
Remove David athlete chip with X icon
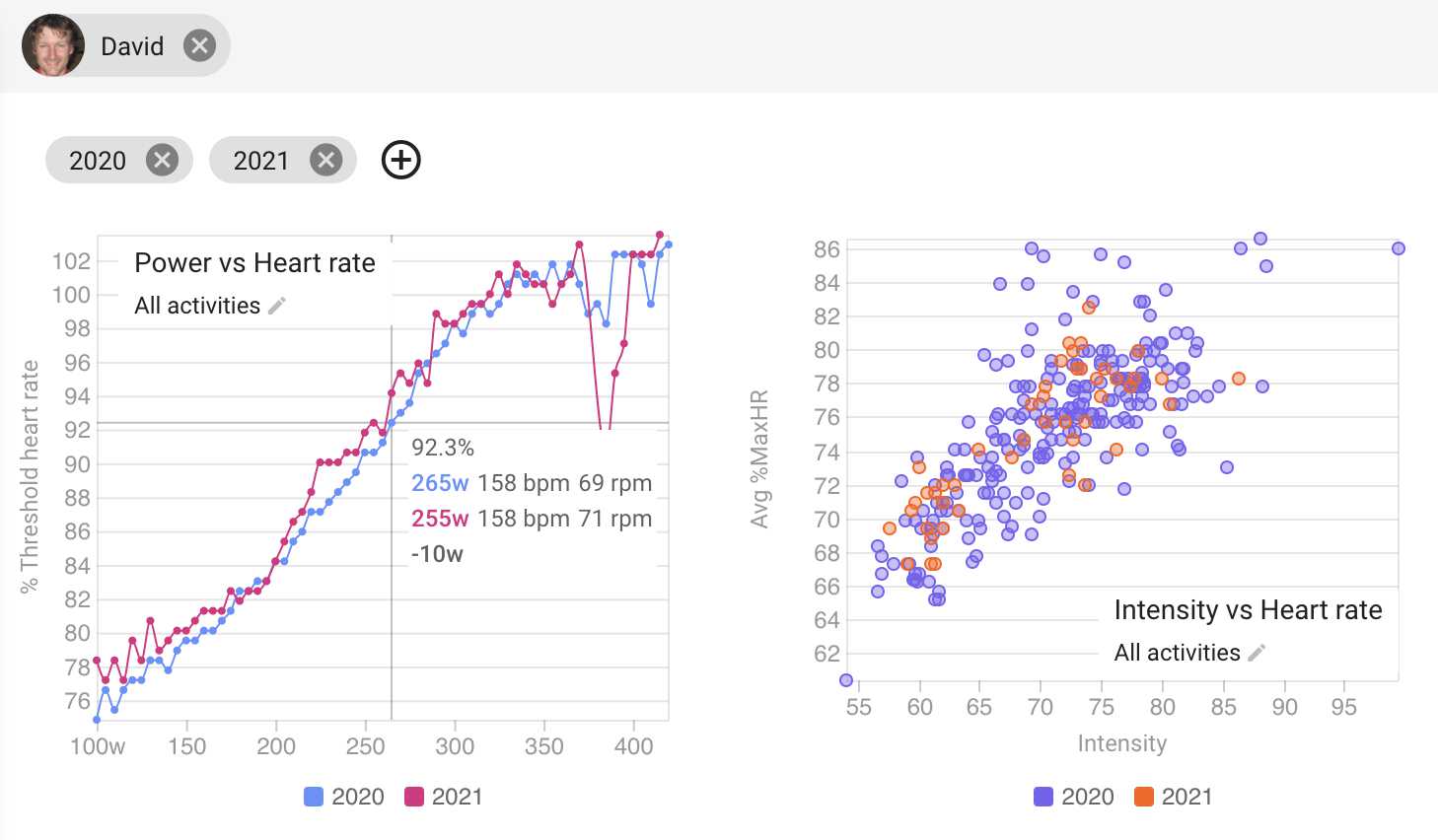pyautogui.click(x=199, y=45)
